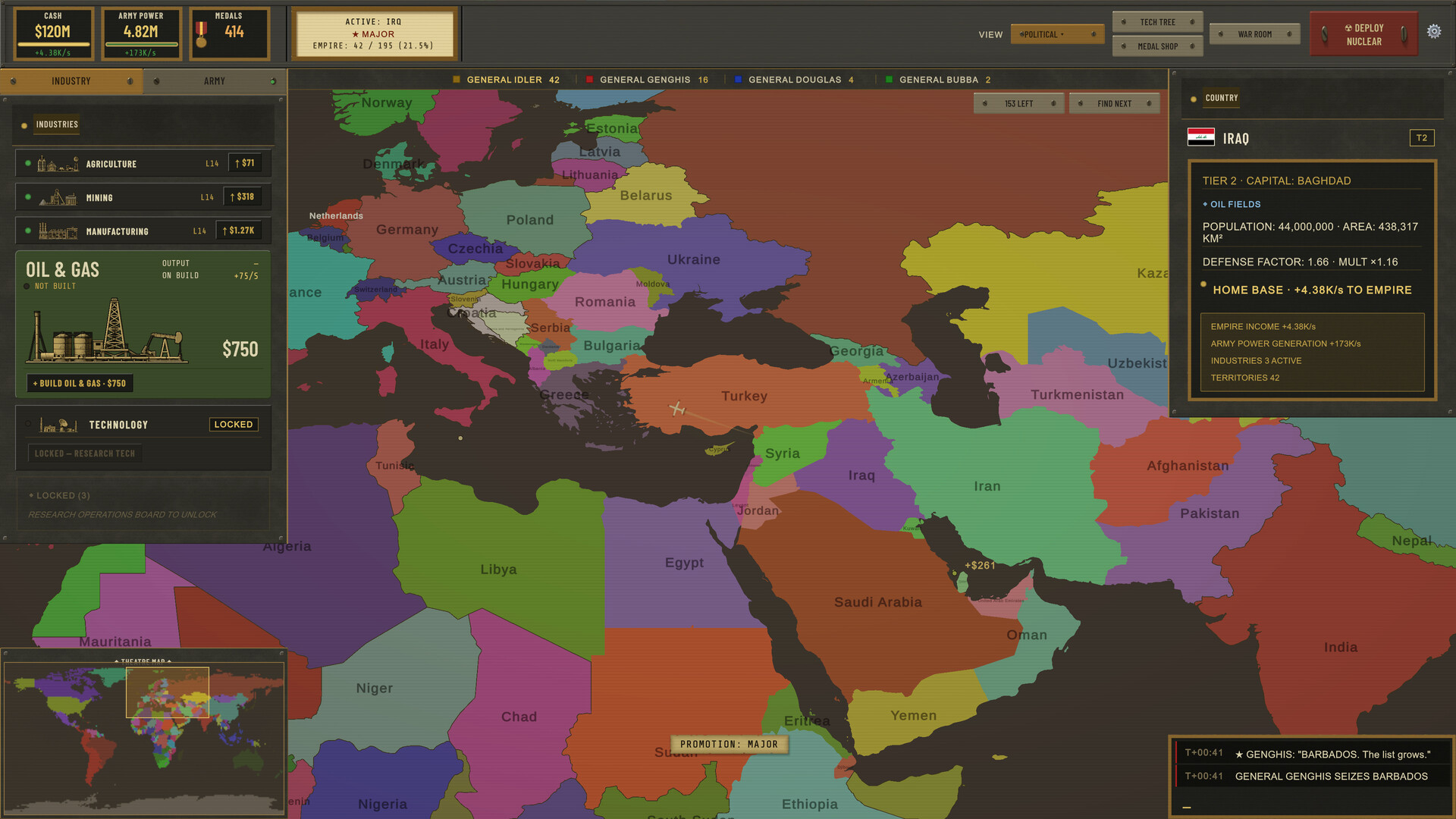Image resolution: width=1456 pixels, height=819 pixels.
Task: Click the green Manufacturing status light
Action: click(x=28, y=231)
